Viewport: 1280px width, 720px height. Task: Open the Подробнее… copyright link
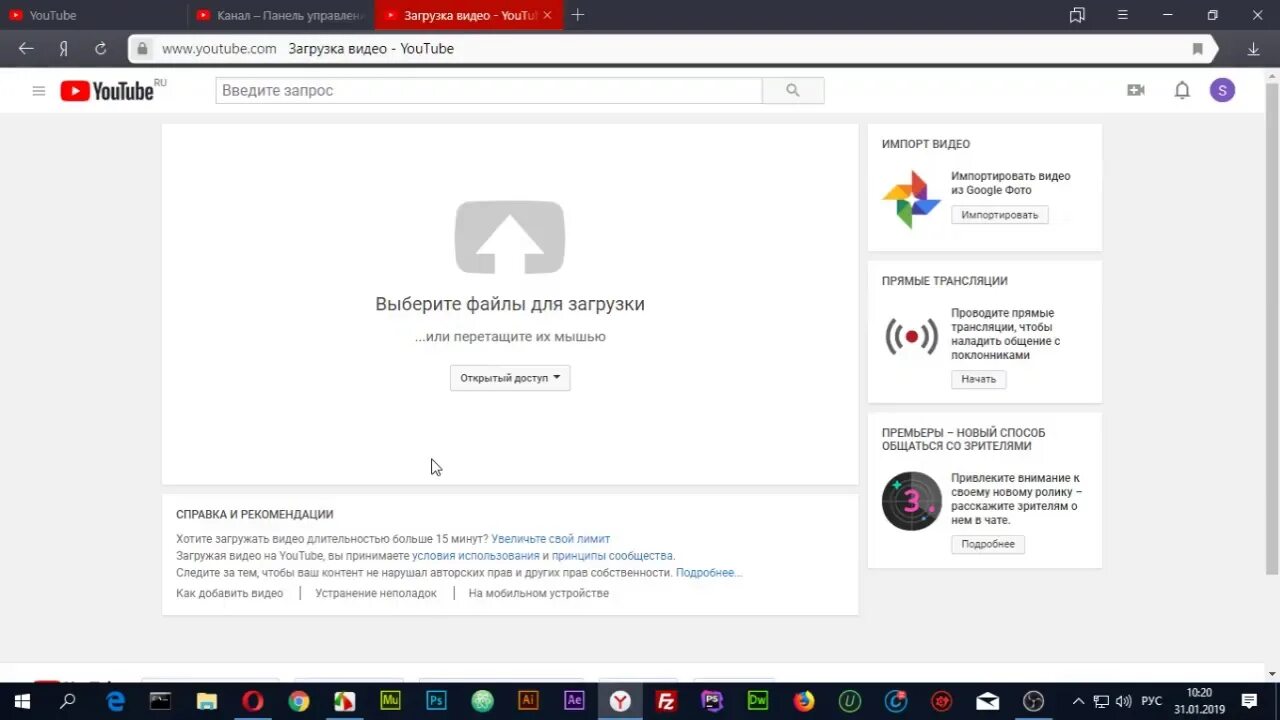[709, 573]
